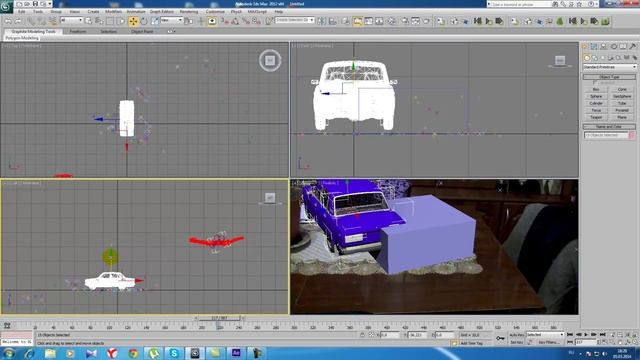
Task: Select the Rotate transform tool
Action: coord(144,21)
